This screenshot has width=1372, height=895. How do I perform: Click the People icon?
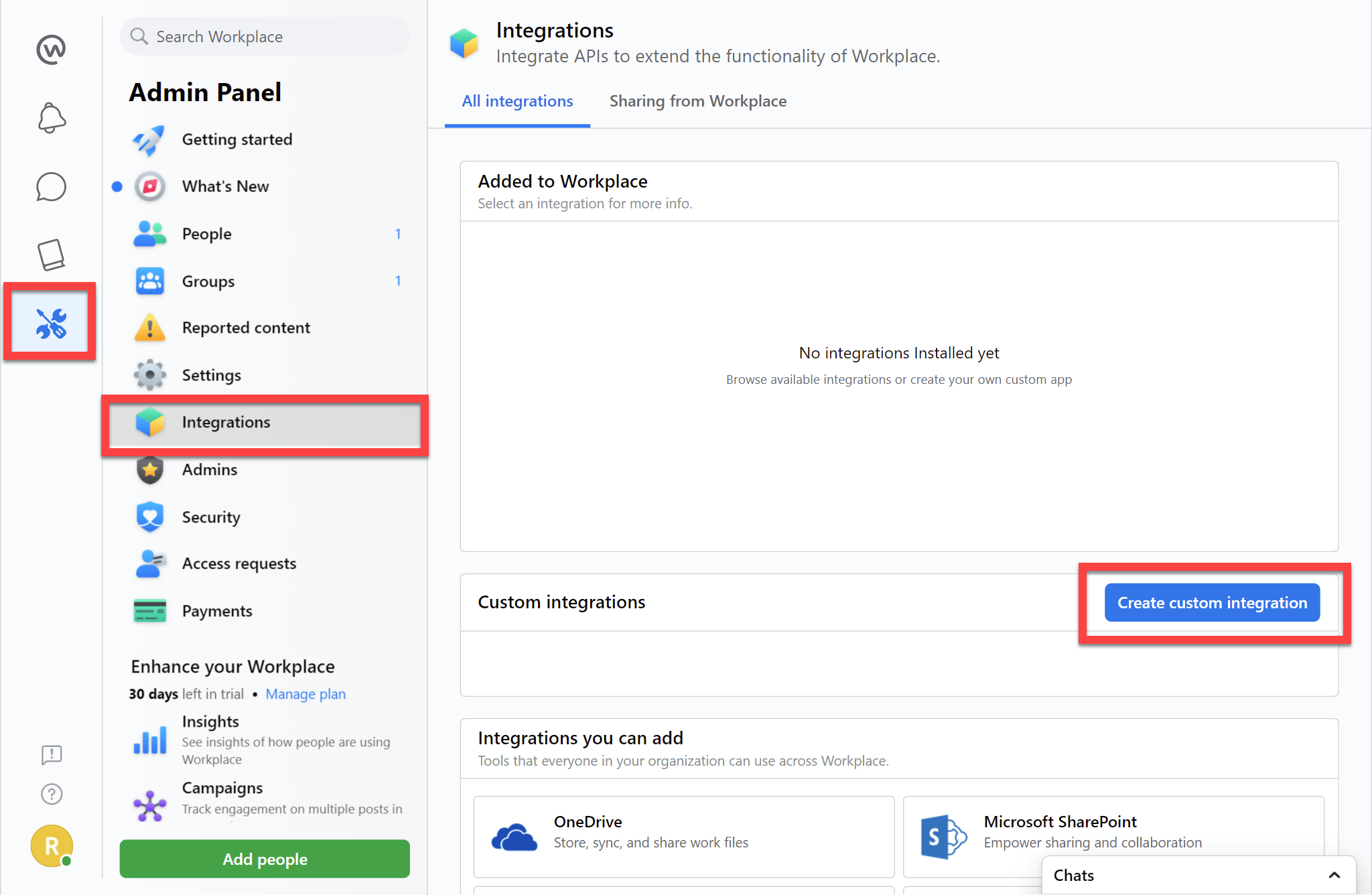coord(150,234)
